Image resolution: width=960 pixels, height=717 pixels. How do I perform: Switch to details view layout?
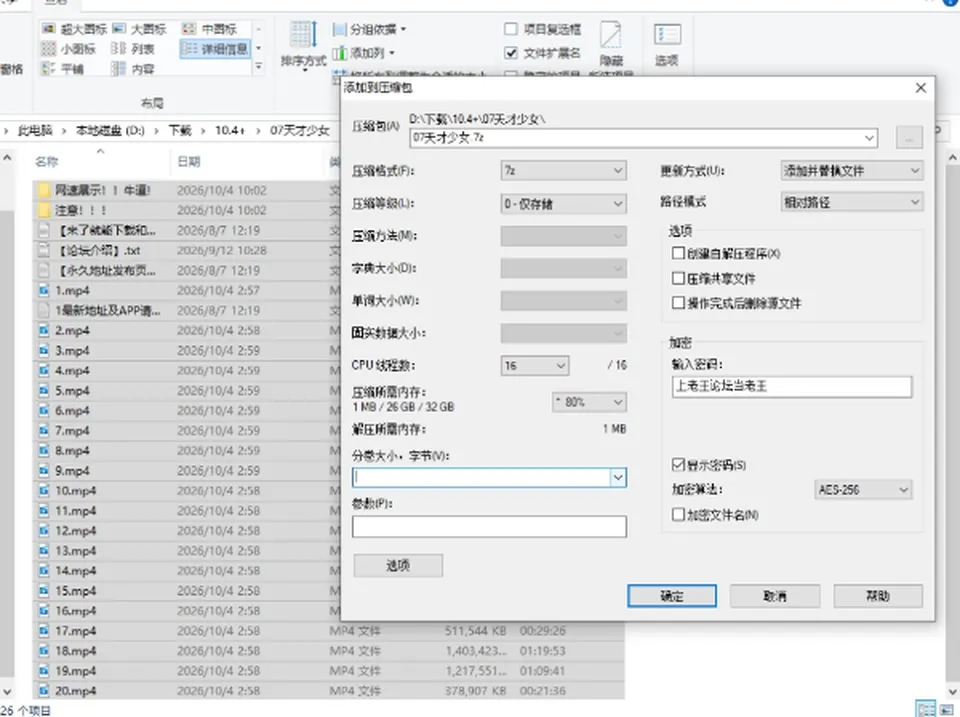[x=215, y=49]
